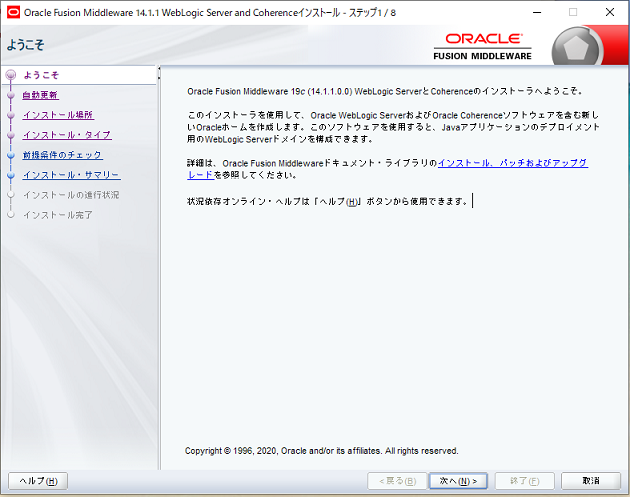Click the 取消 cancel button
Viewport: 630px width, 497px height.
tap(591, 481)
